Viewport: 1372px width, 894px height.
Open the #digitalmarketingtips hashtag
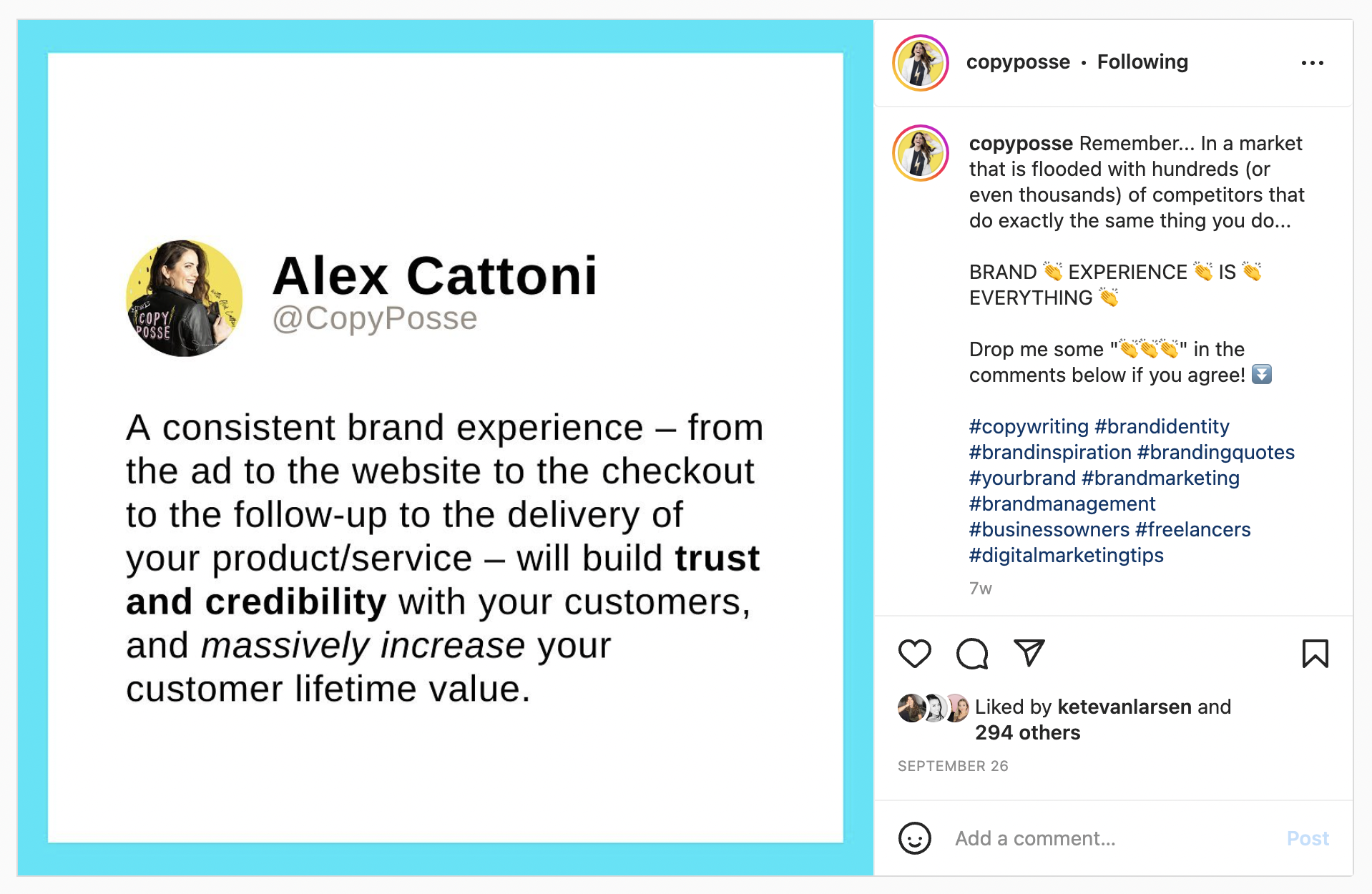pos(1066,556)
